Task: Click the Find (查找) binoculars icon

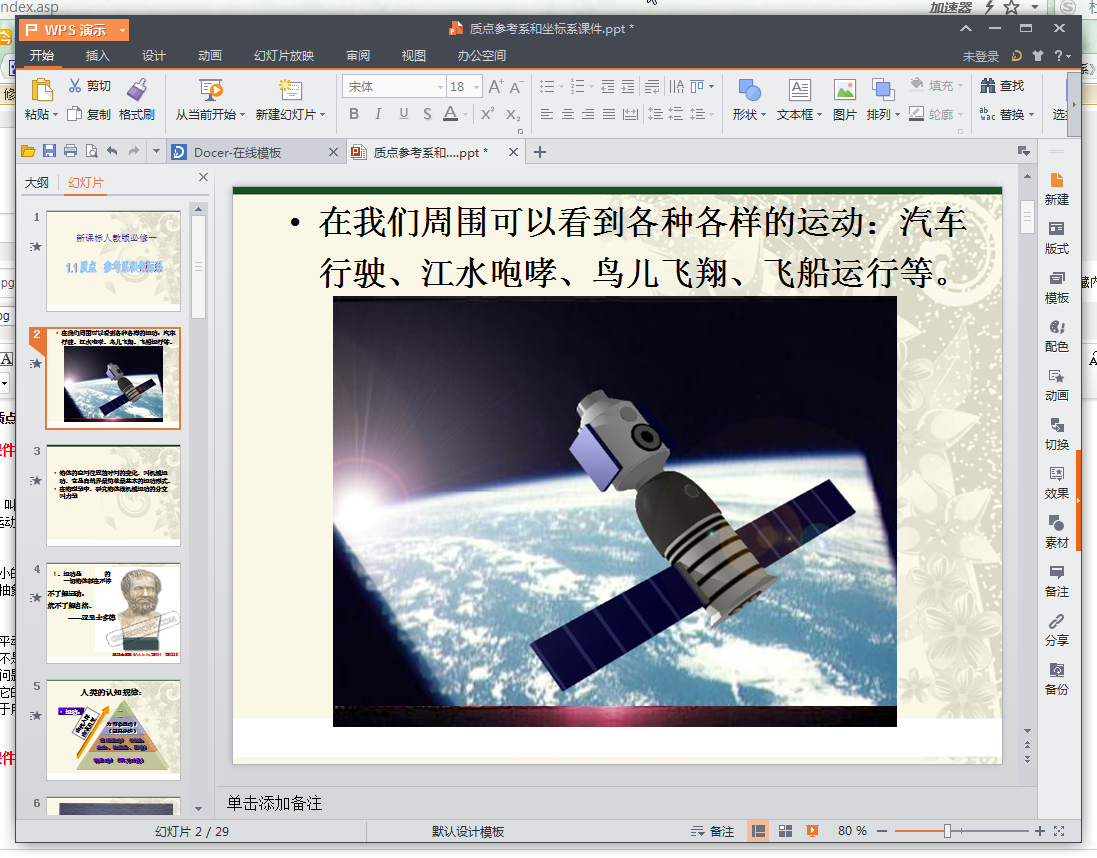Action: tap(987, 85)
